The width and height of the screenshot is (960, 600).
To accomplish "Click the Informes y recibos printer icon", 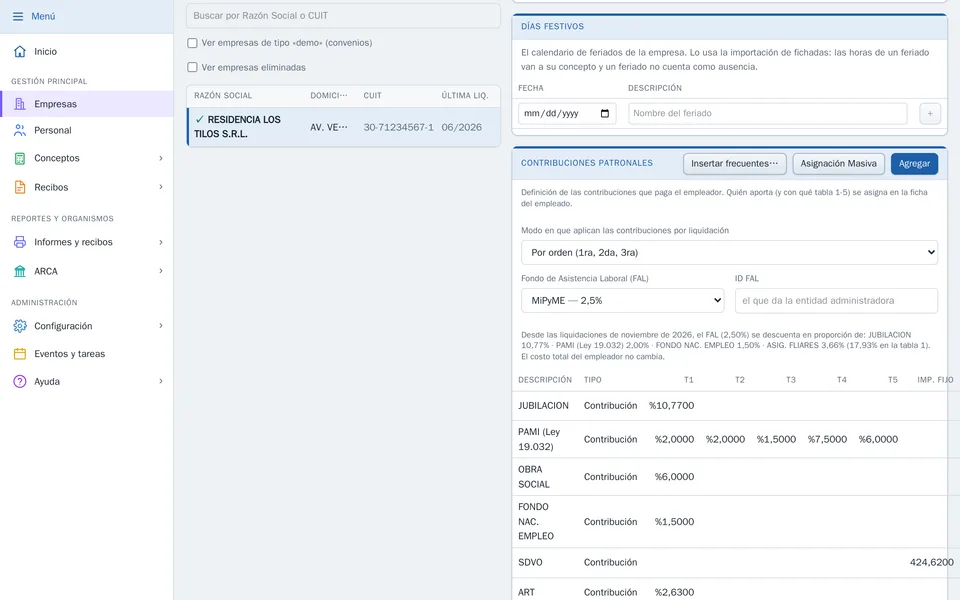I will 20,242.
